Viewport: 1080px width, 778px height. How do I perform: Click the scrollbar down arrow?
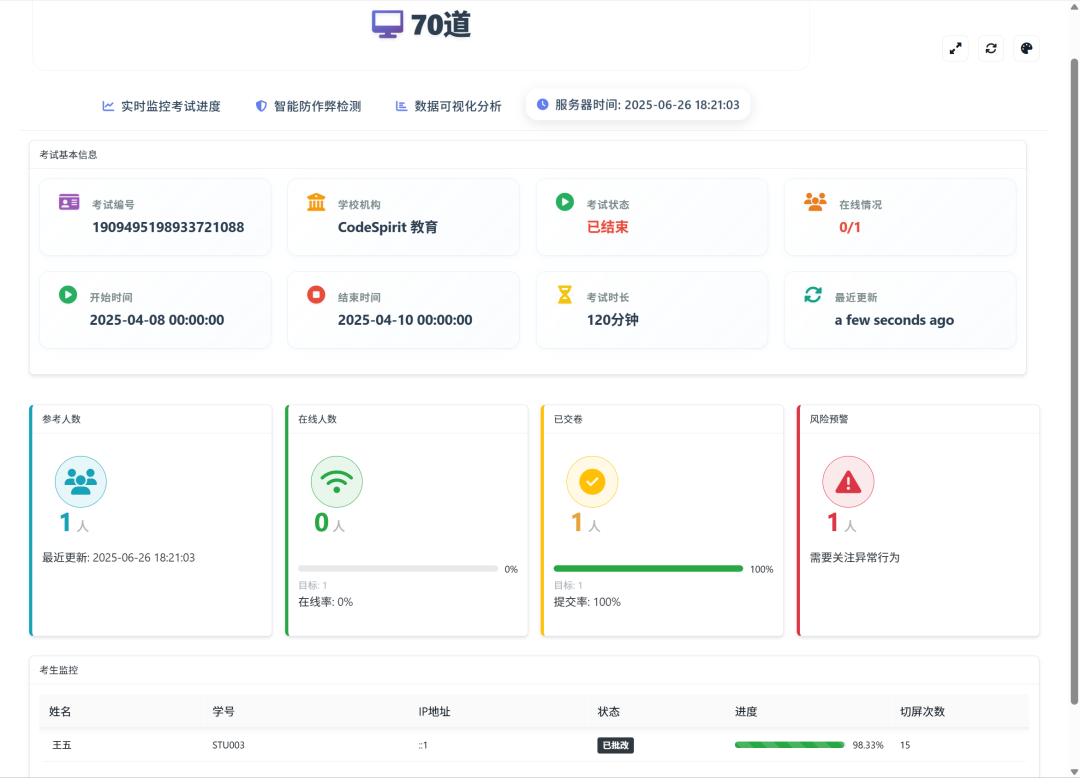[1074, 772]
